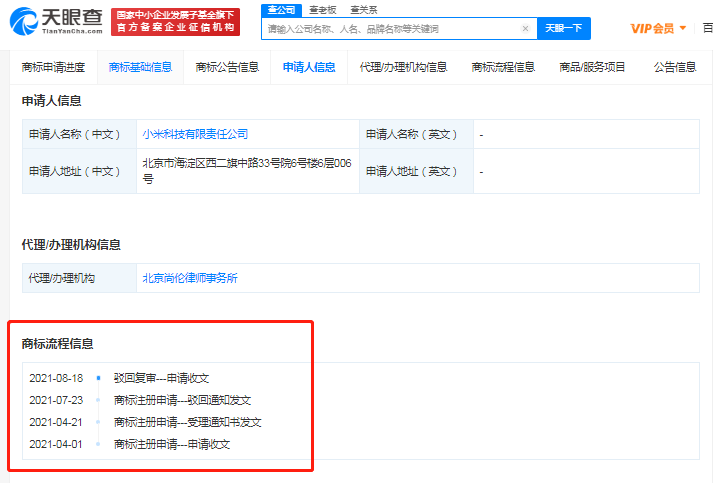
Task: Click 商标注册申请---驳回通知发文 entry
Action: (182, 400)
